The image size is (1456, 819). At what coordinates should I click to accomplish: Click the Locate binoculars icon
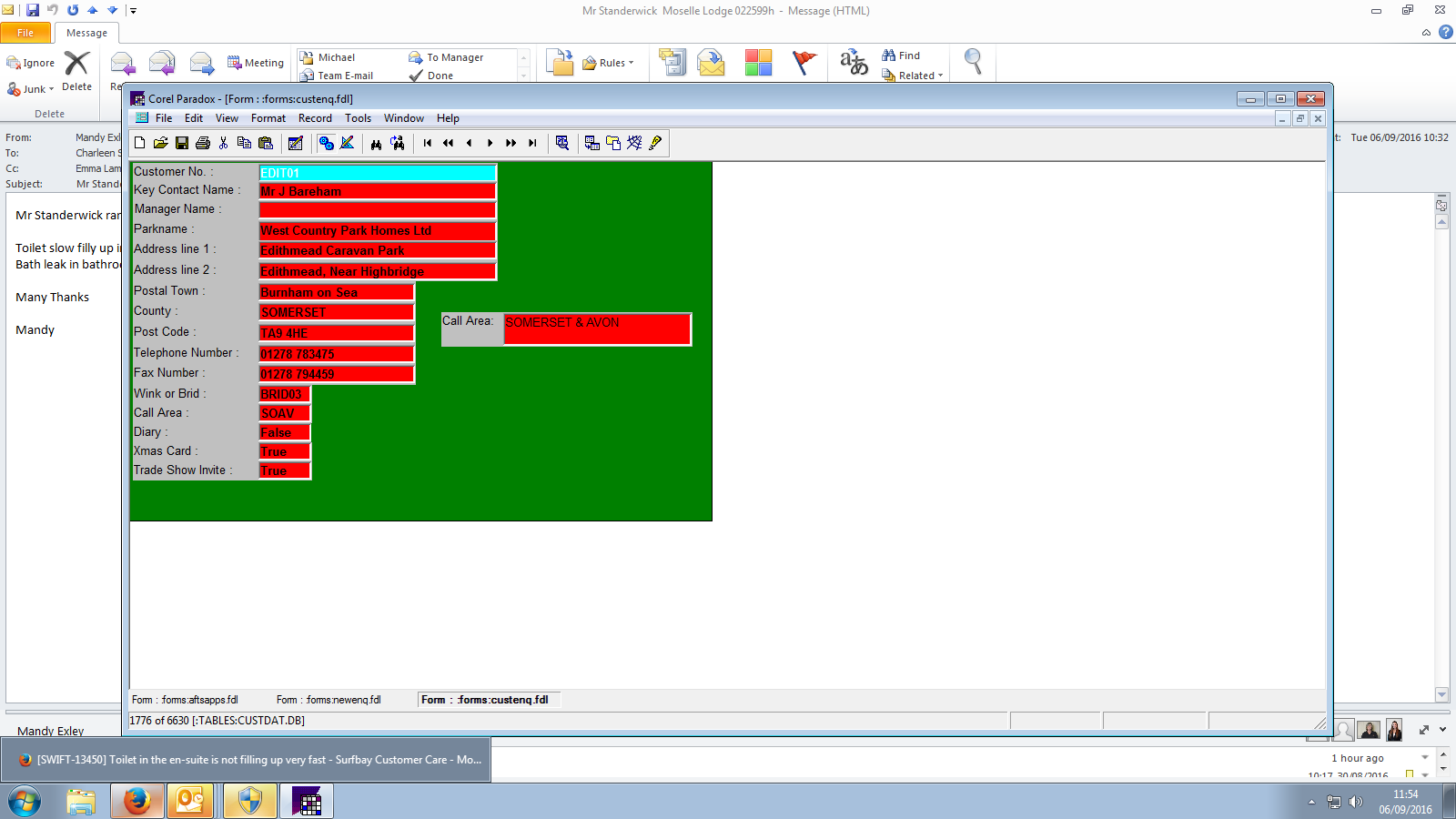[x=376, y=143]
